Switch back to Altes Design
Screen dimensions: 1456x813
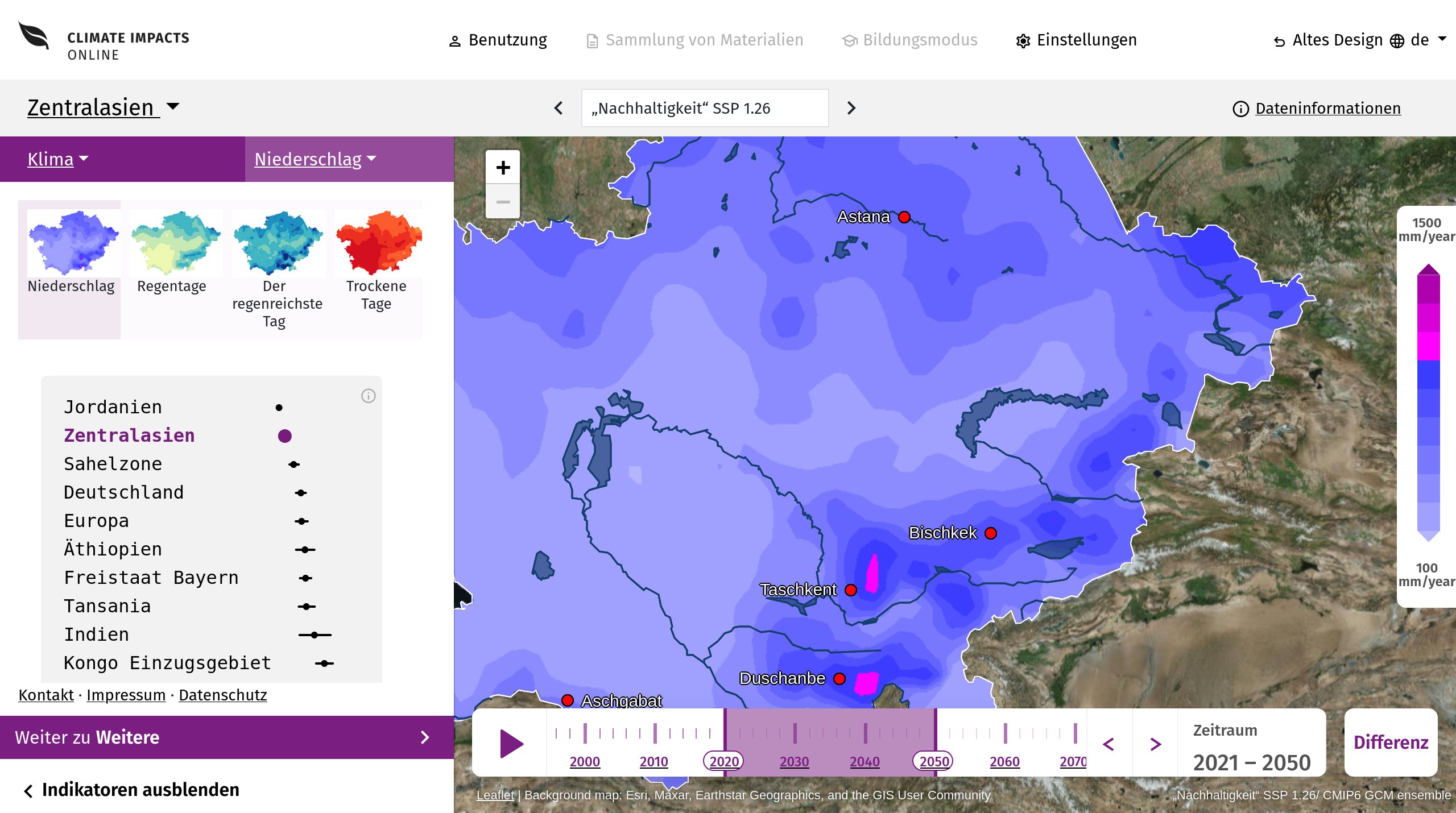pyautogui.click(x=1328, y=40)
